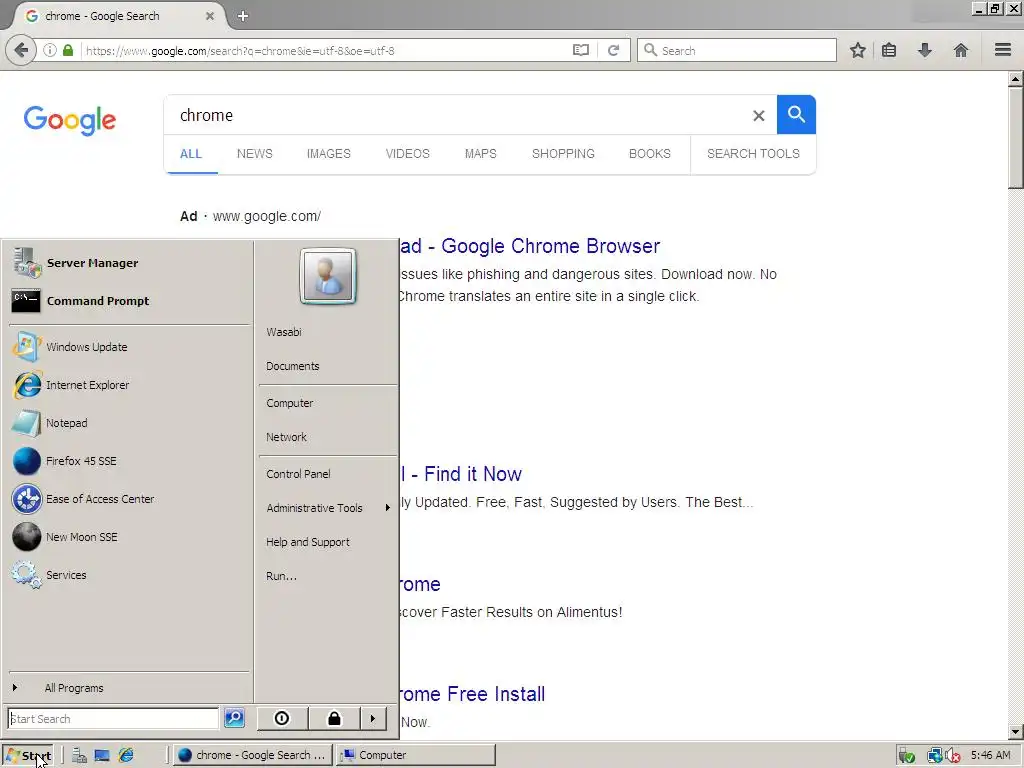
Task: Click the Start Search input field
Action: click(x=113, y=718)
